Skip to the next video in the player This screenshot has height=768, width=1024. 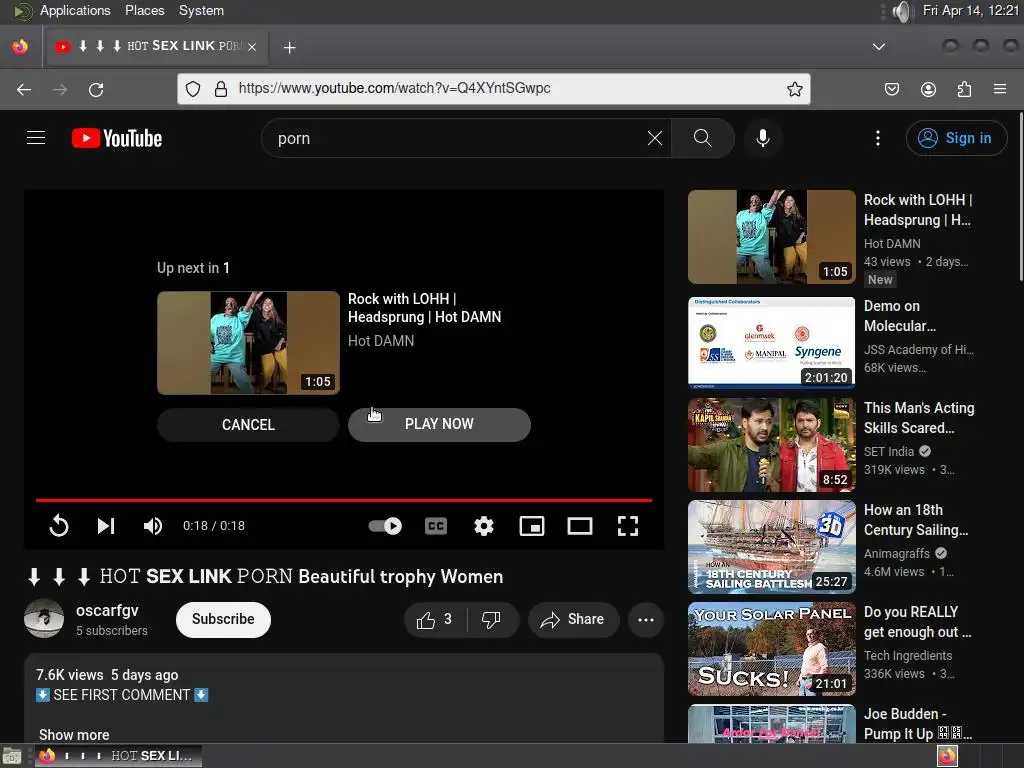point(106,526)
